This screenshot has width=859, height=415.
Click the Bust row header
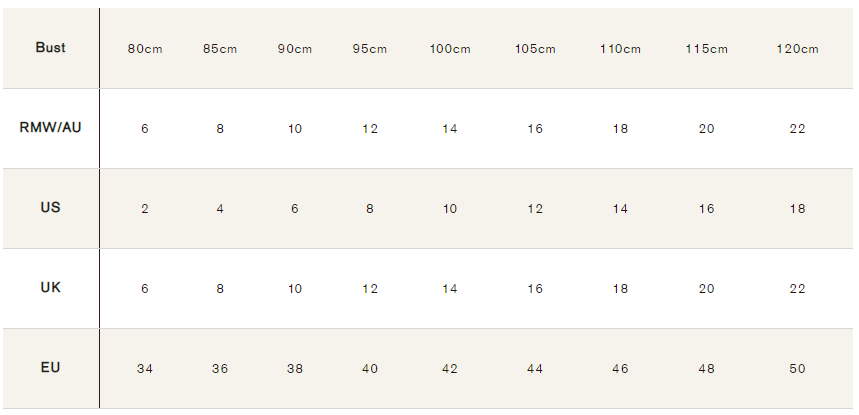50,48
